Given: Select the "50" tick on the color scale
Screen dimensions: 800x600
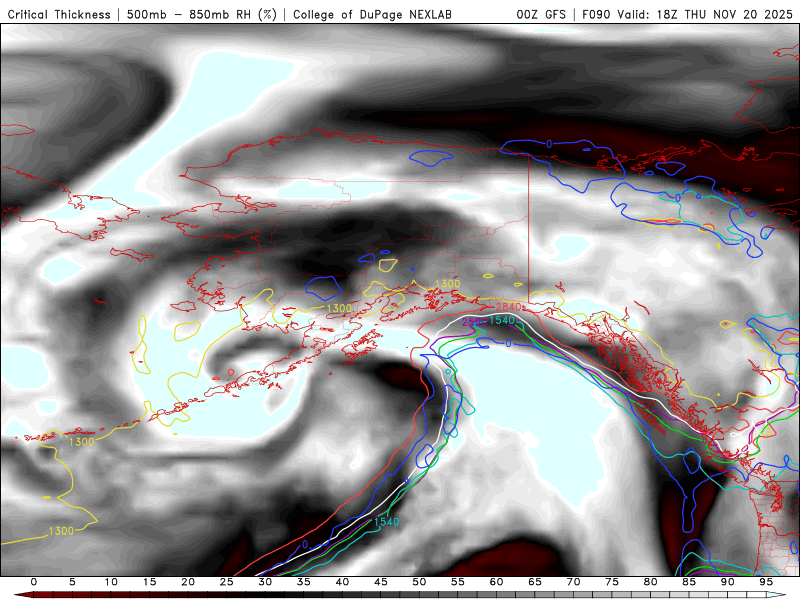Looking at the screenshot, I should pyautogui.click(x=419, y=582).
